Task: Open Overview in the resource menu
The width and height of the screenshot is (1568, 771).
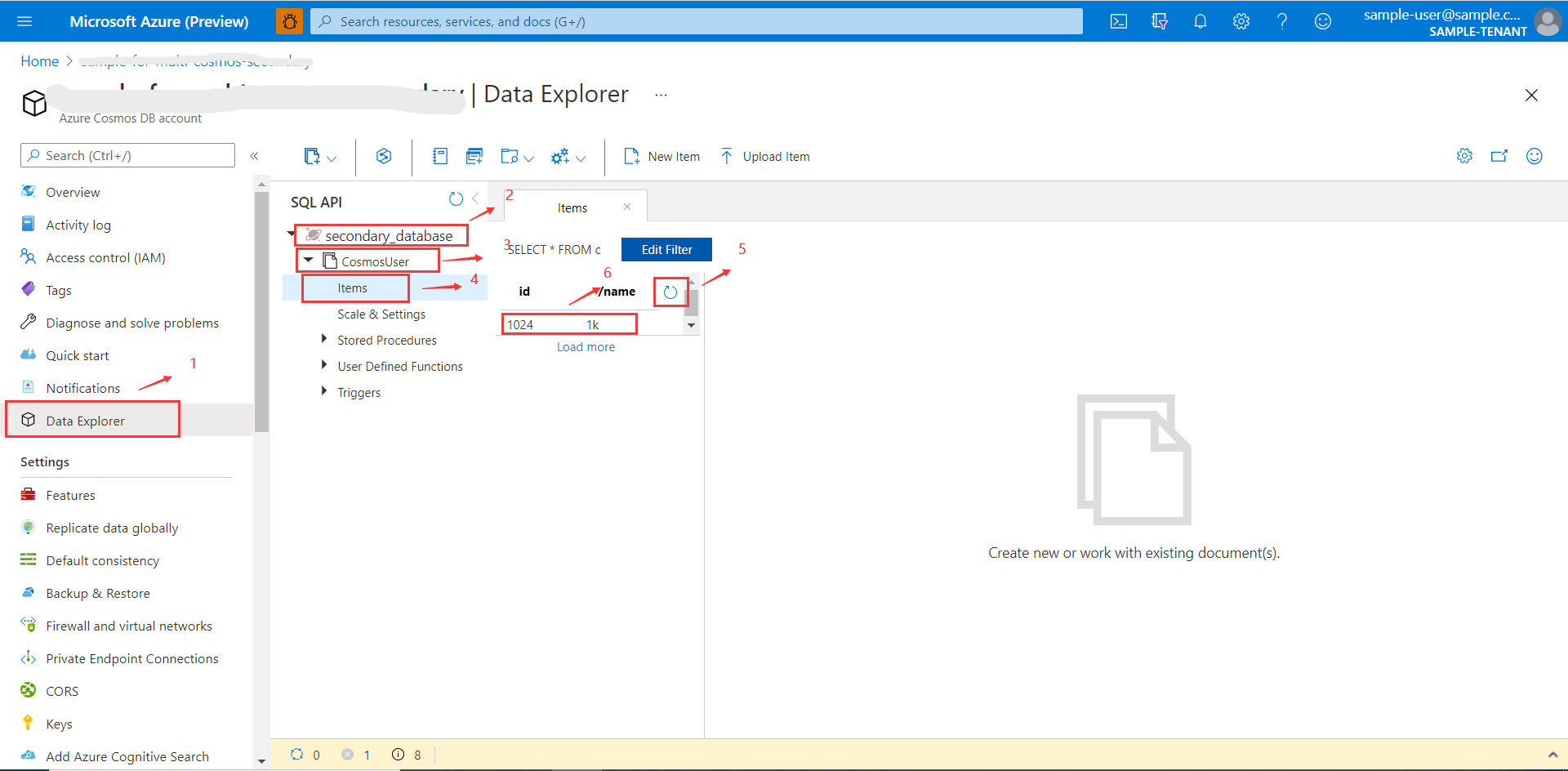Action: point(73,192)
